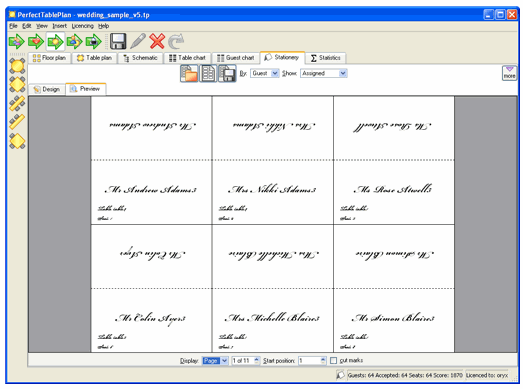This screenshot has height=389, width=523.
Task: Click into the 1 of 11 page field
Action: [x=242, y=361]
